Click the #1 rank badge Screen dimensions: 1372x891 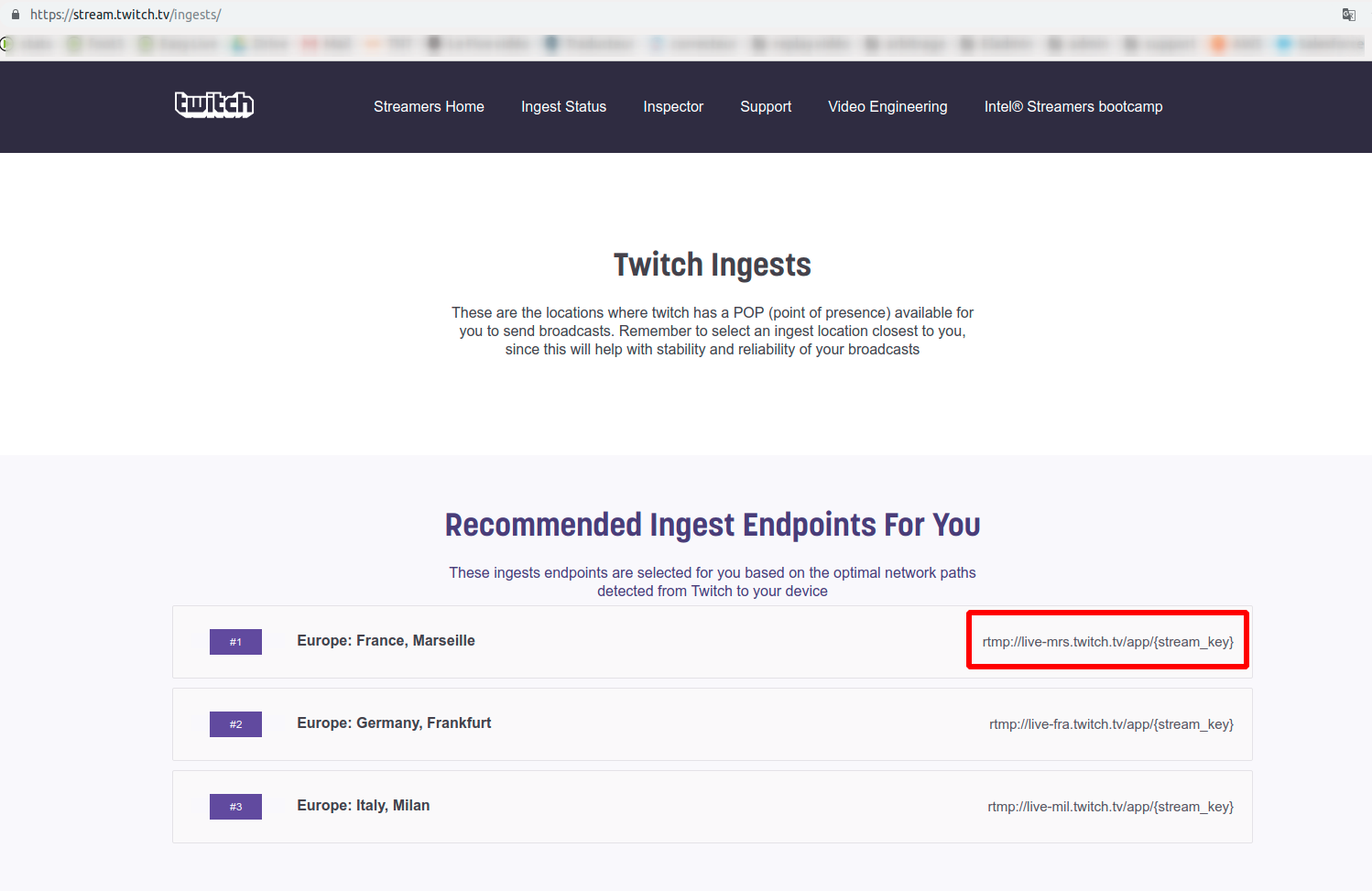pyautogui.click(x=235, y=642)
